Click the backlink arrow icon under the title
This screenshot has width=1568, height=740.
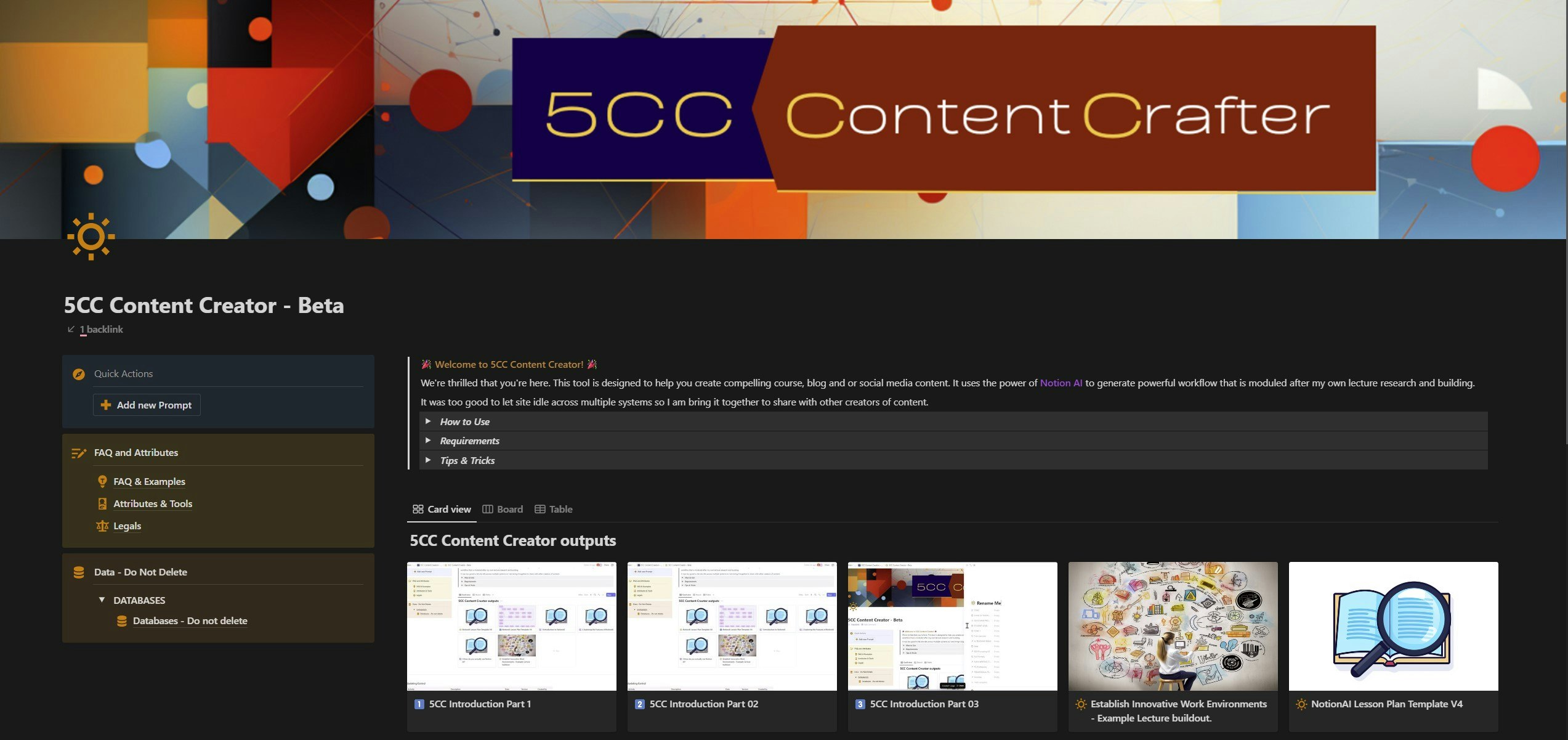tap(71, 330)
